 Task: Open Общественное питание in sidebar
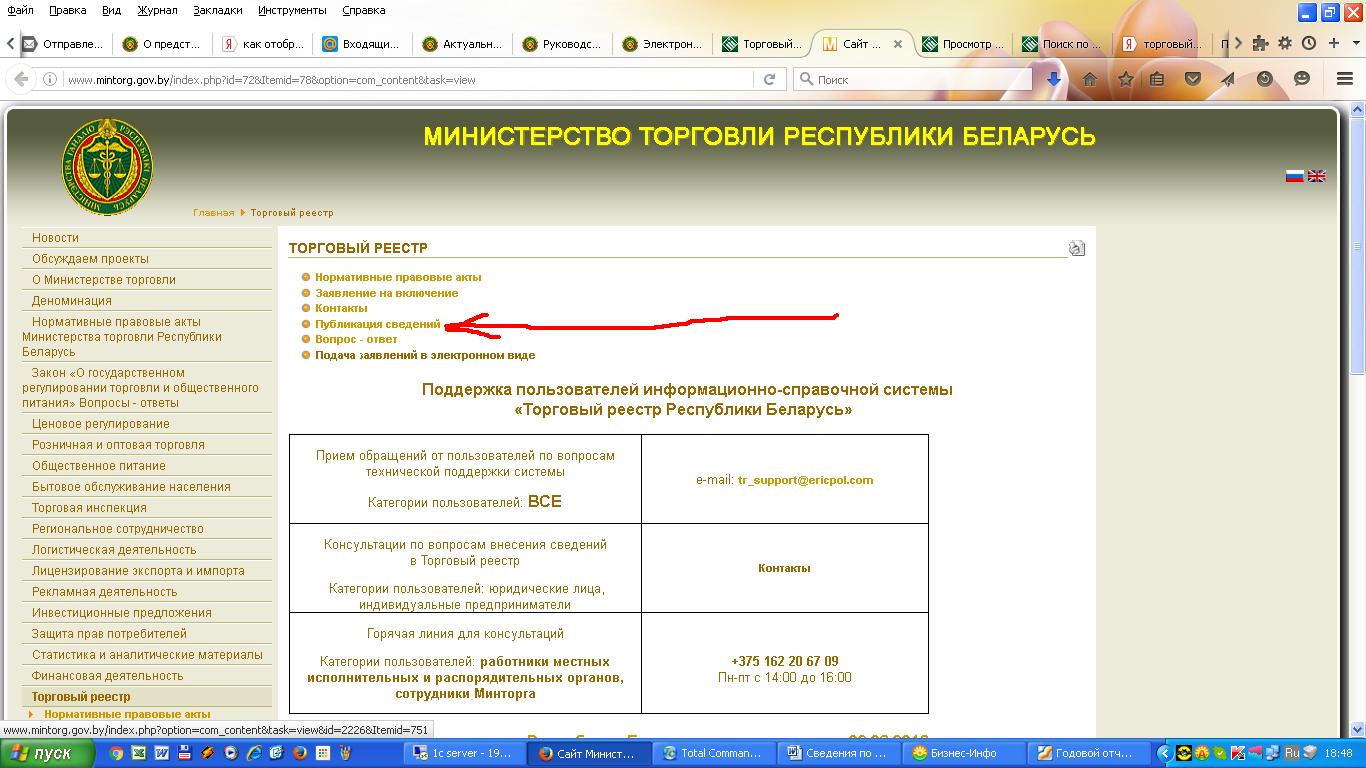pyautogui.click(x=99, y=466)
